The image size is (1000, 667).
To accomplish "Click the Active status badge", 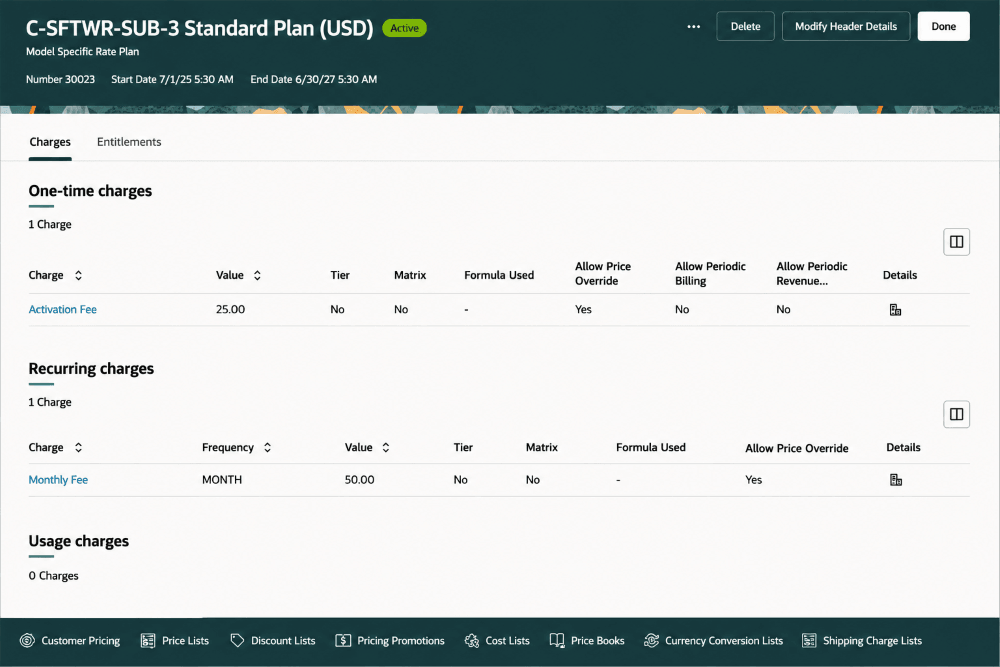I will [404, 28].
